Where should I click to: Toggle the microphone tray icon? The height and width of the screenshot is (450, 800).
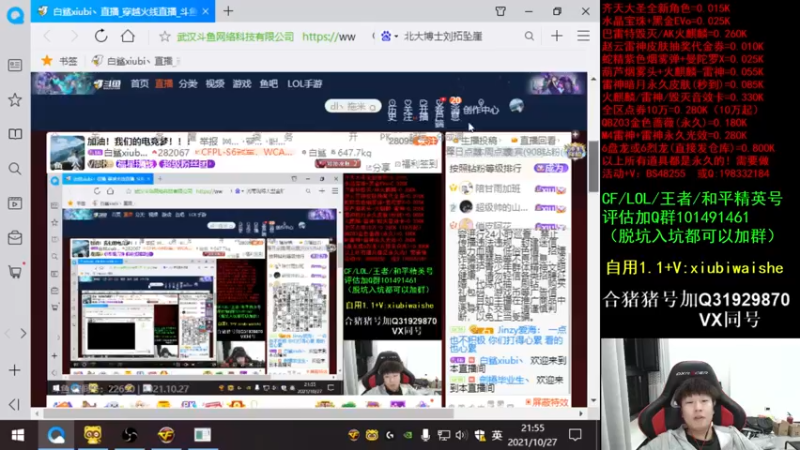[425, 435]
